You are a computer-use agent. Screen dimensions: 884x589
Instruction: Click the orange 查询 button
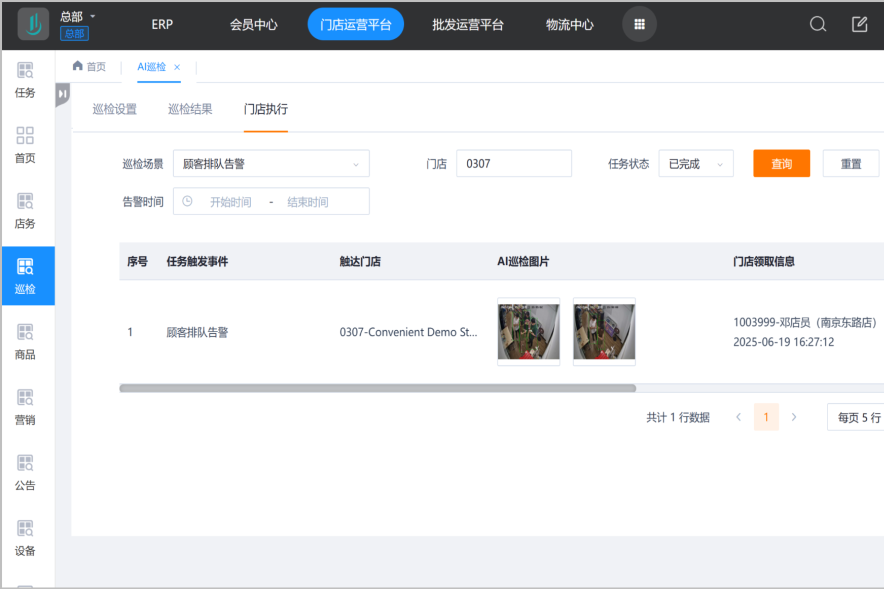(781, 164)
